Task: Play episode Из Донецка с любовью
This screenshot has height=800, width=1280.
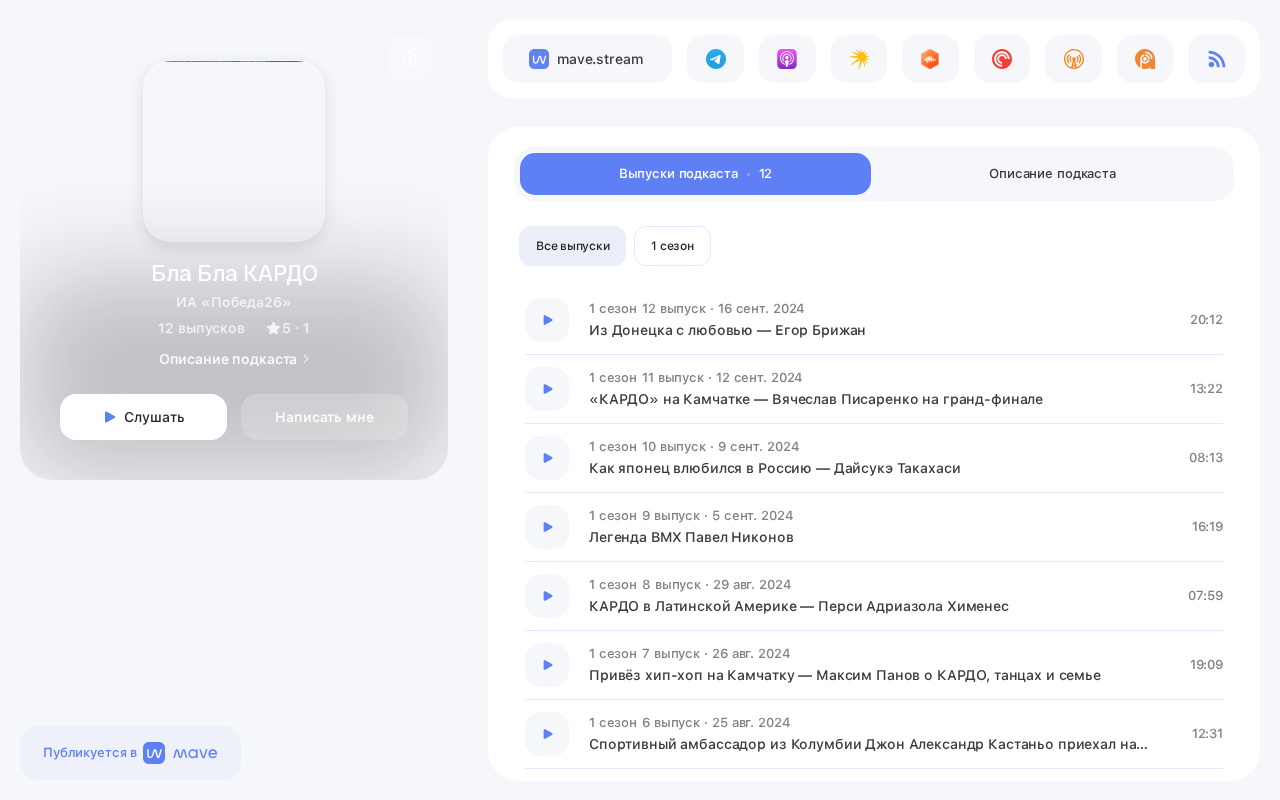Action: 547,320
